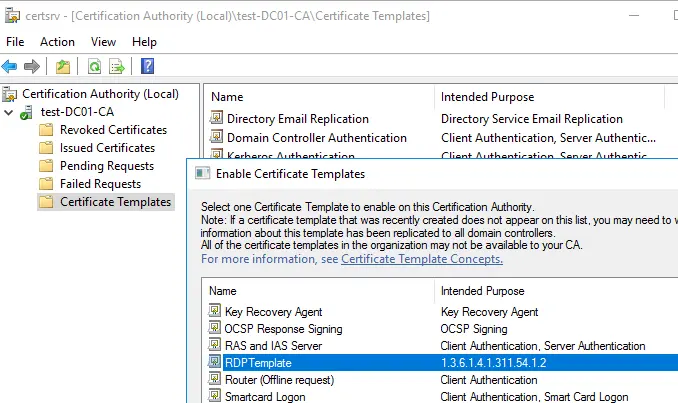Choose Key Recovery Agent template name
Image resolution: width=678 pixels, height=403 pixels.
274,312
